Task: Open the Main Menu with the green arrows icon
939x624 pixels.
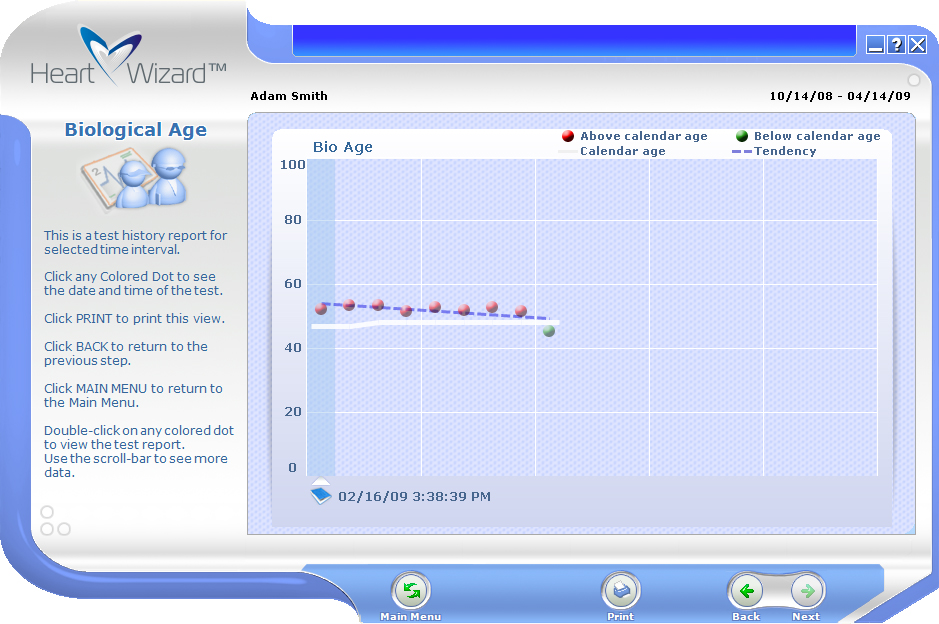Action: 411,591
